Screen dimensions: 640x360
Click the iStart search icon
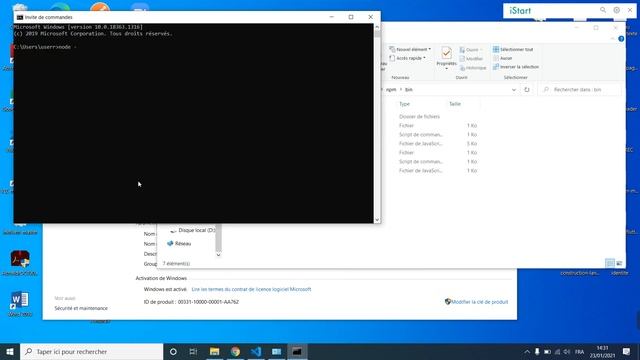pyautogui.click(x=603, y=10)
